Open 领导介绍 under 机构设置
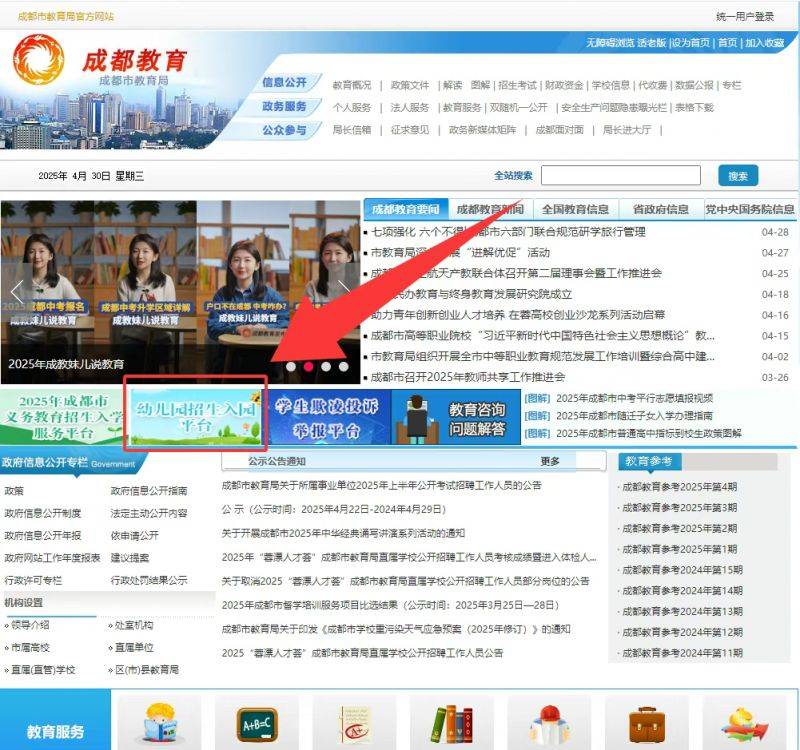The height and width of the screenshot is (750, 800). (30, 625)
